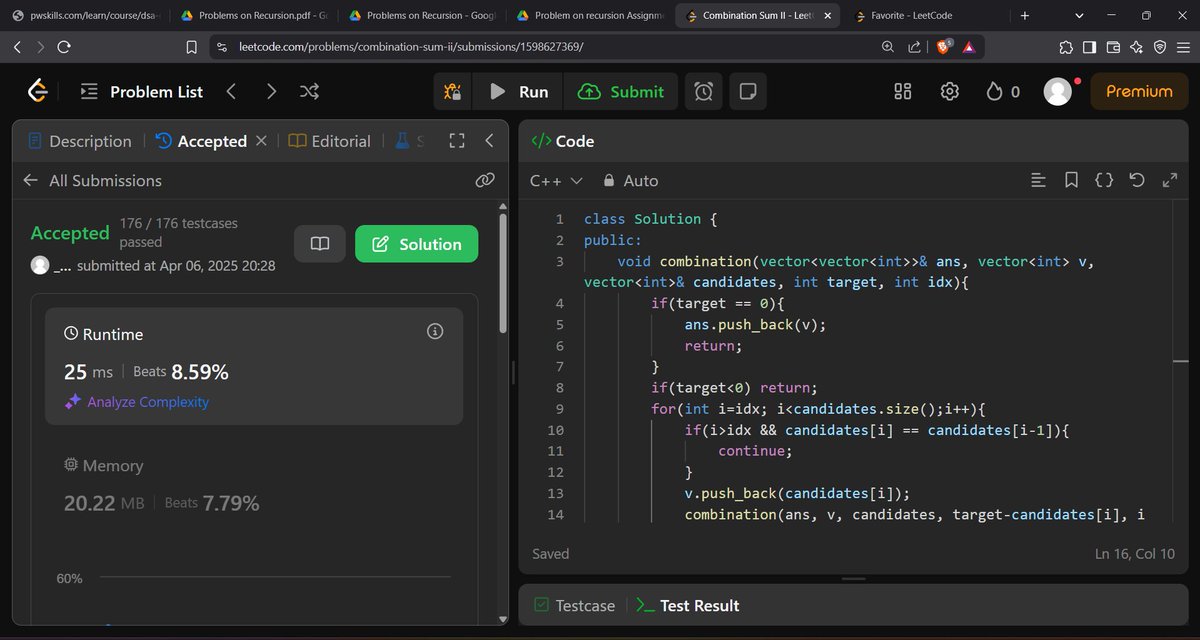Pick a random problem shuffle icon
The image size is (1200, 640).
[310, 91]
